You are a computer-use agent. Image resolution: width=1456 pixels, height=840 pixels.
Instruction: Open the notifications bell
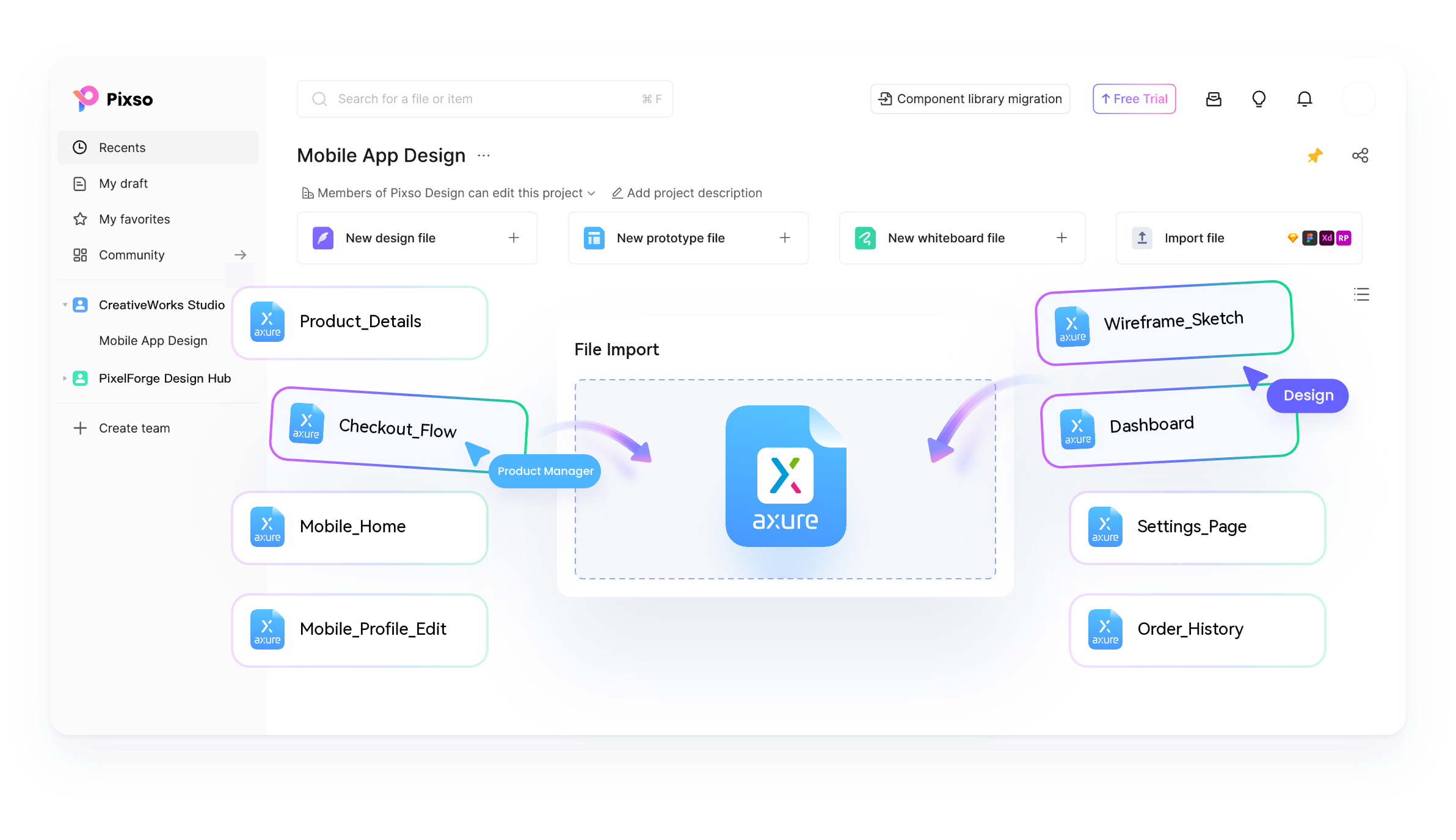(x=1305, y=99)
